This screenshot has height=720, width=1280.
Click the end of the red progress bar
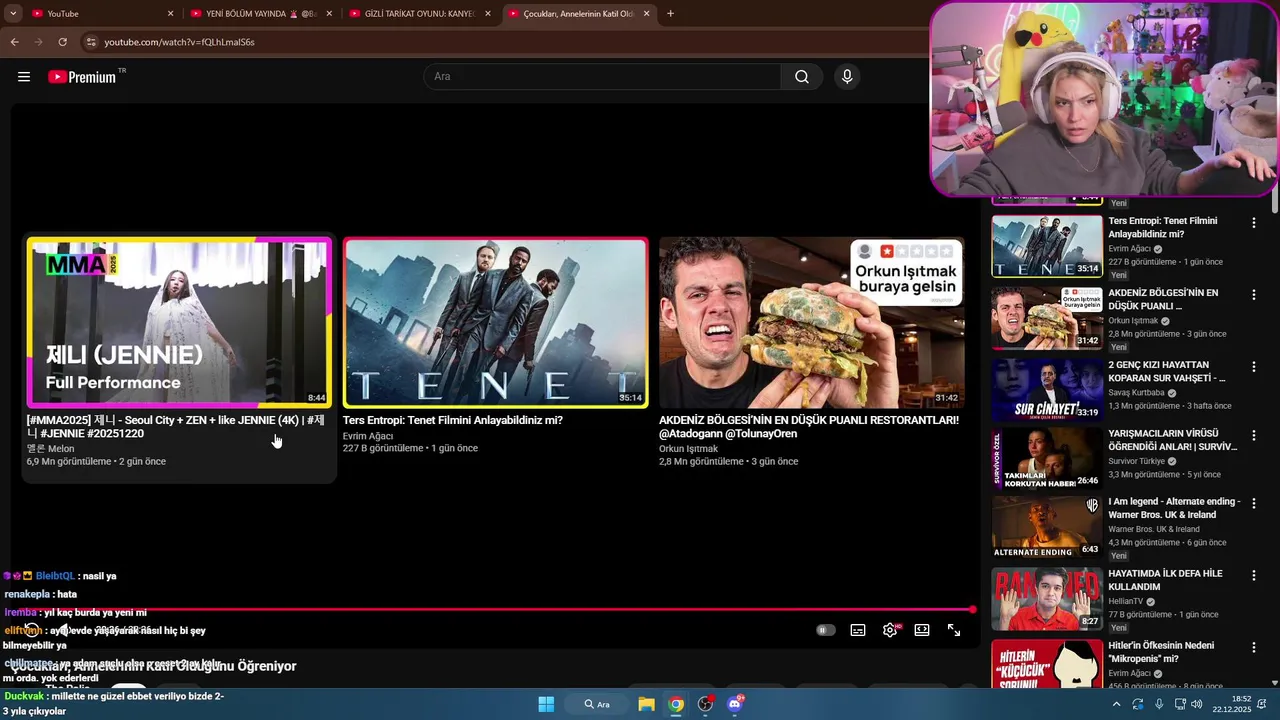[x=972, y=609]
